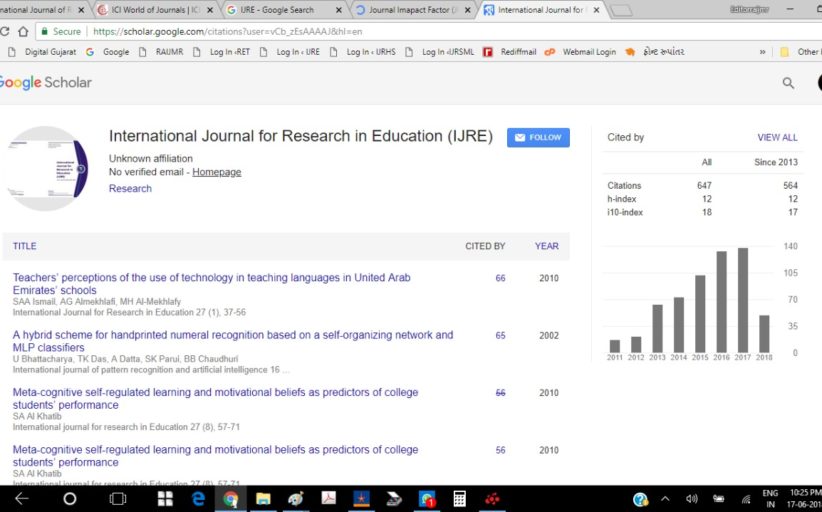Click the 2016 bar in citations chart
The width and height of the screenshot is (822, 512).
point(721,302)
